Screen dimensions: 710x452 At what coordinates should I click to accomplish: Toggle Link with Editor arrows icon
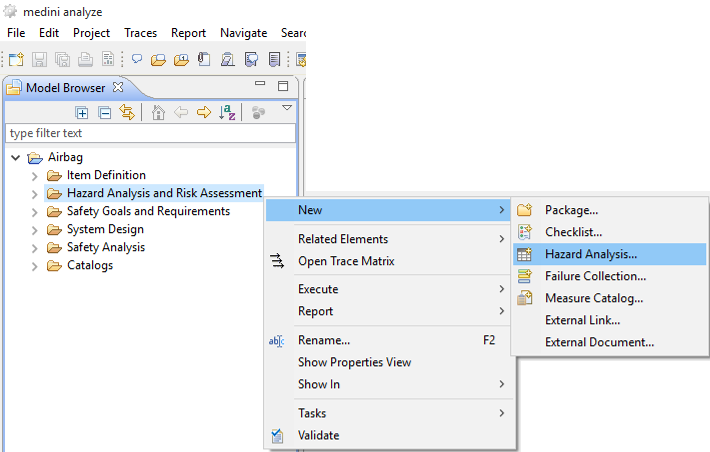126,112
